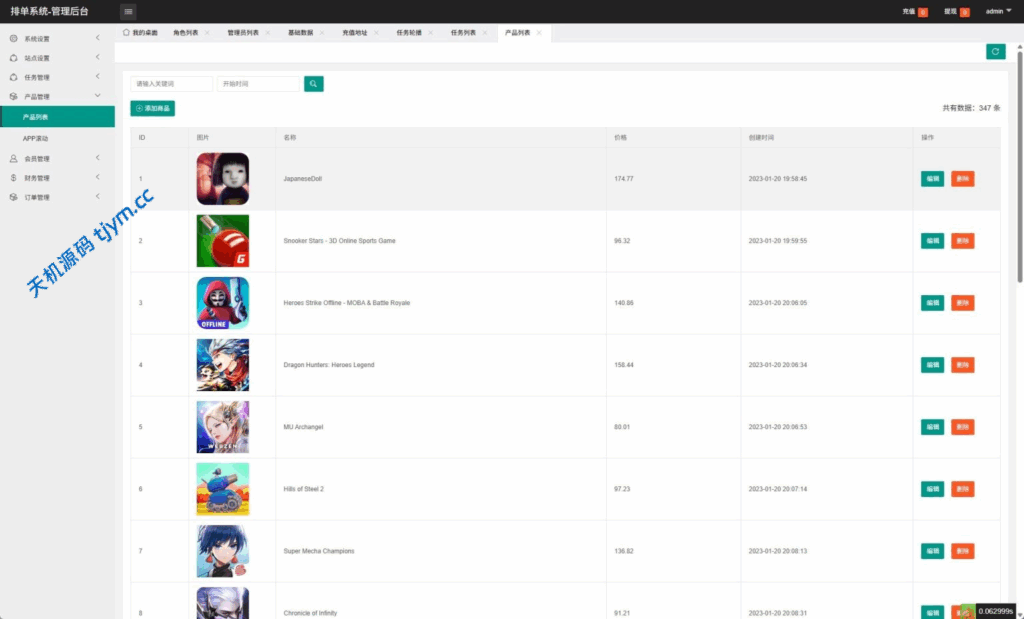The image size is (1024, 619).
Task: Open the JapaneseDoll product thumbnail
Action: [x=222, y=179]
